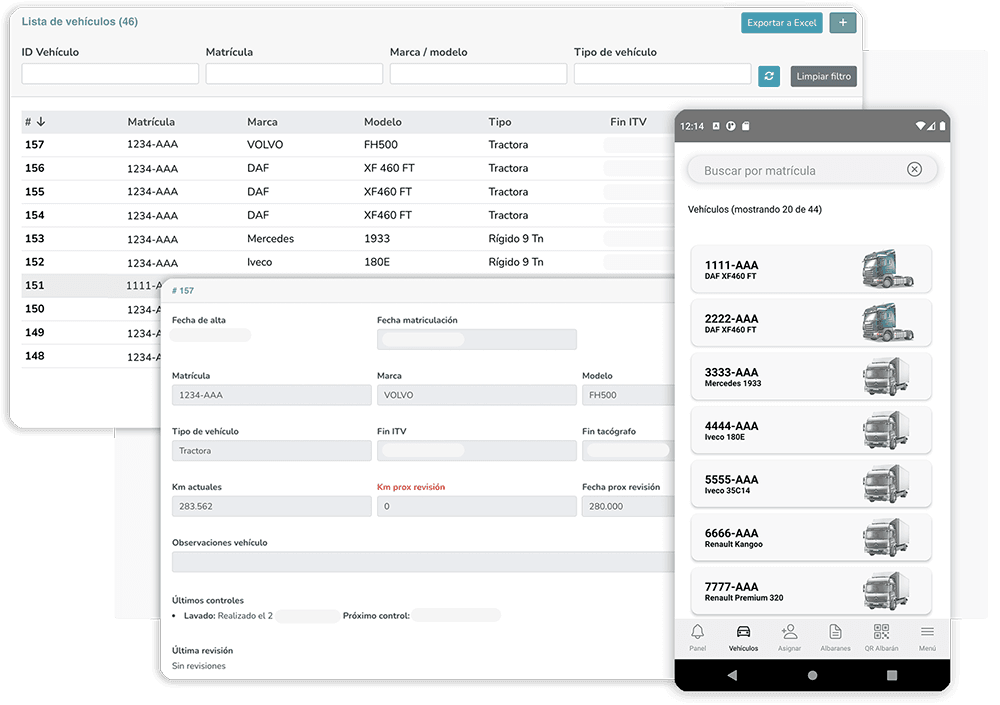Open the Albaranes document icon tab

pos(835,637)
